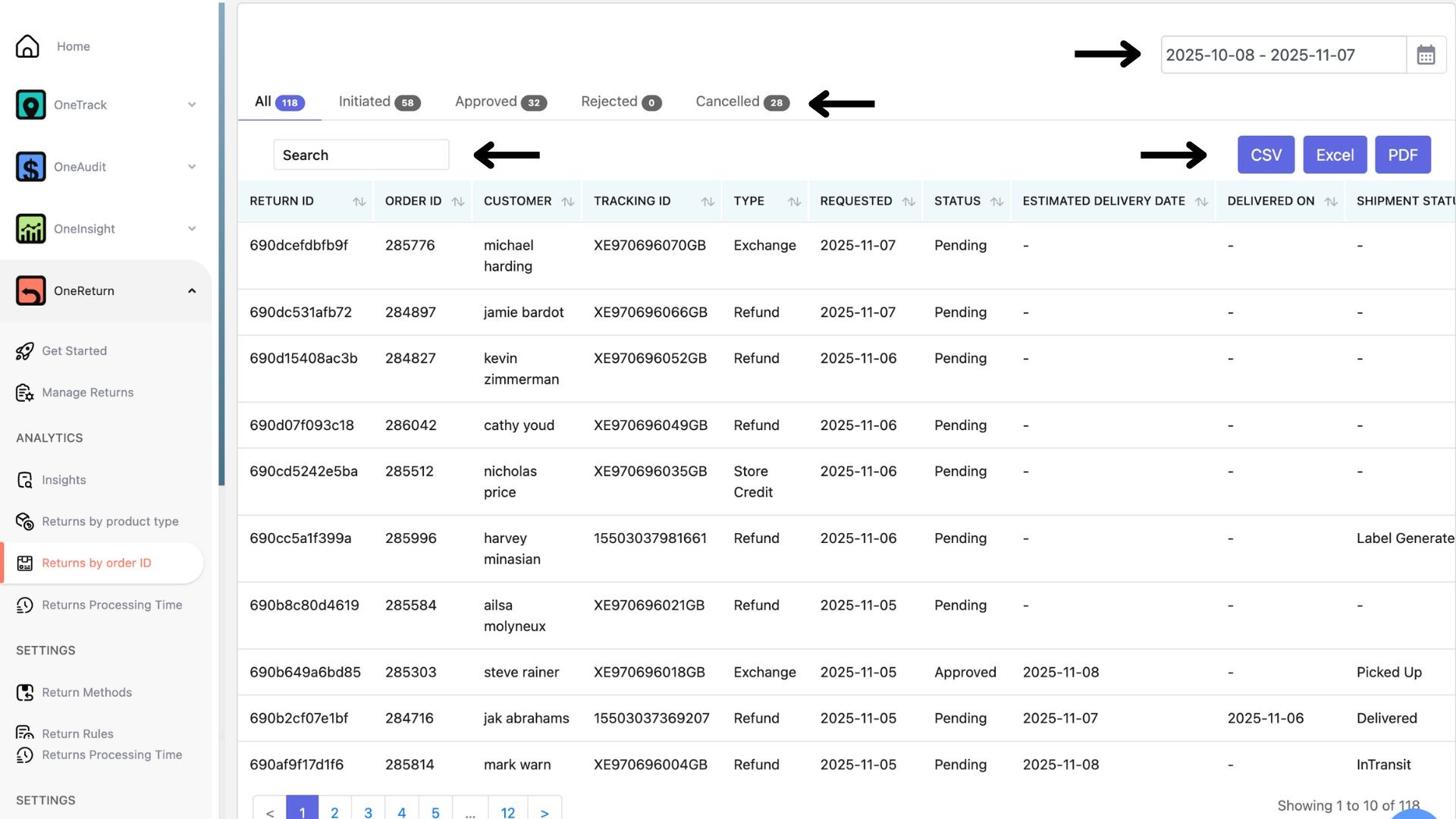Click the OneInsight chart icon
This screenshot has width=1456, height=819.
pos(30,229)
